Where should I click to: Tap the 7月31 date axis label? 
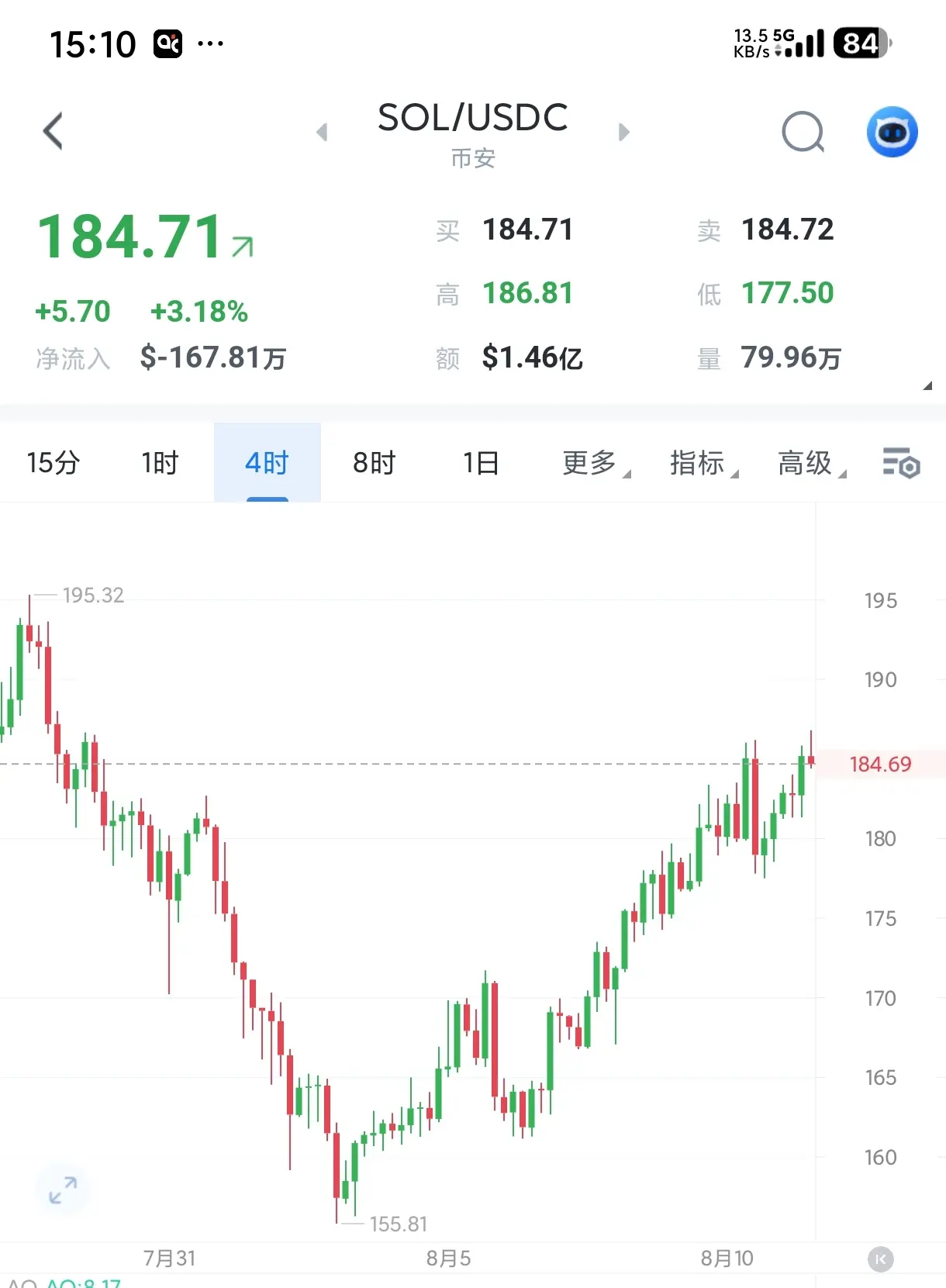point(169,1259)
